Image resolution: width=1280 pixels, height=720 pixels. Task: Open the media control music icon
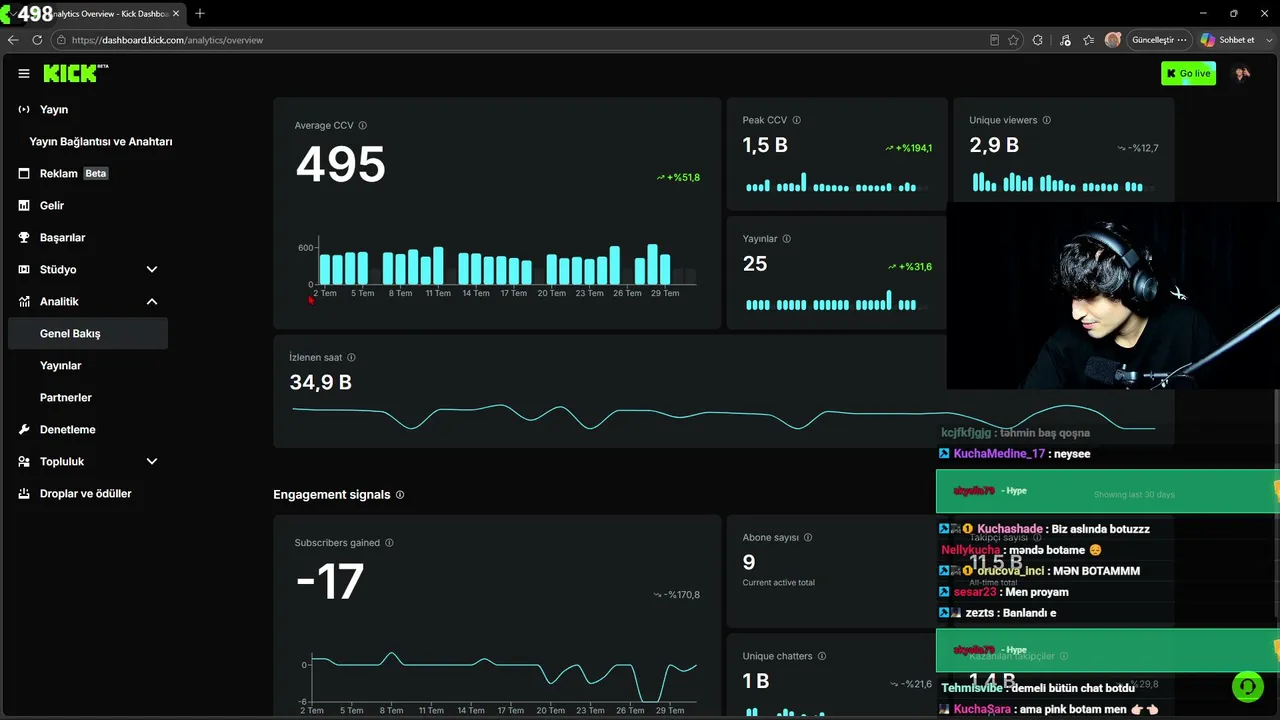point(1064,40)
